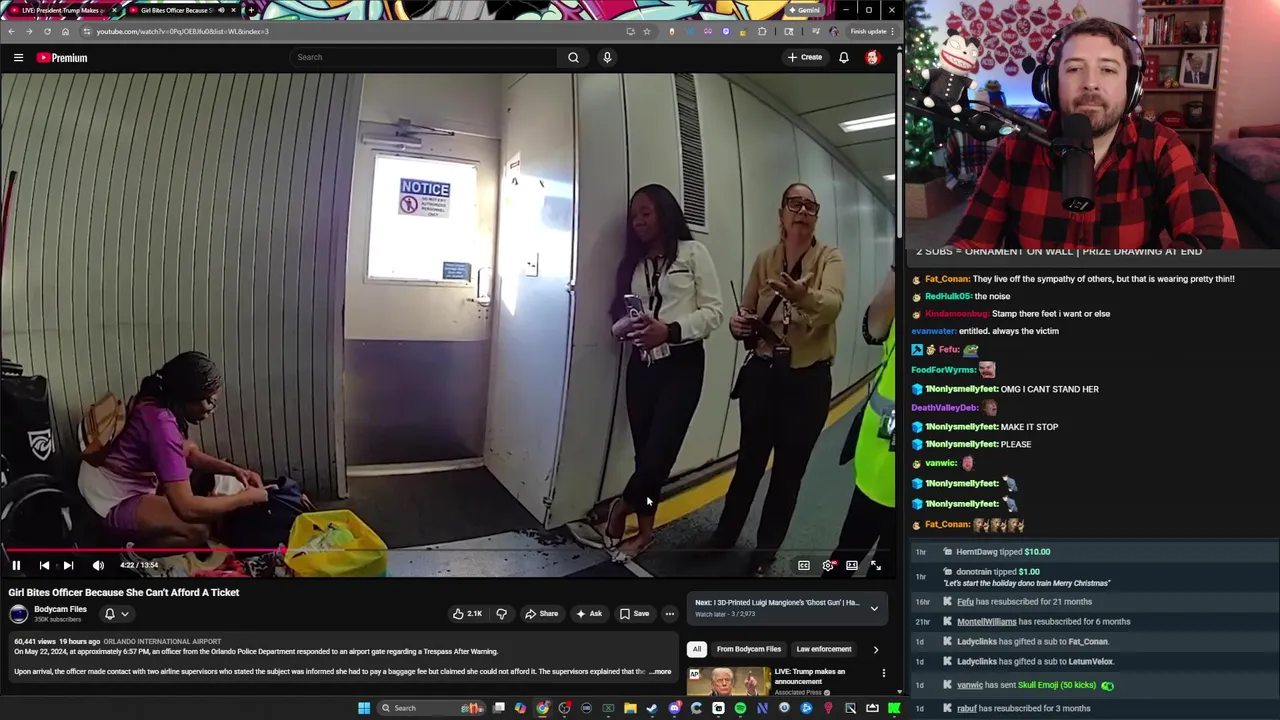Viewport: 1280px width, 720px height.
Task: Skip to next video in playlist
Action: tap(68, 566)
